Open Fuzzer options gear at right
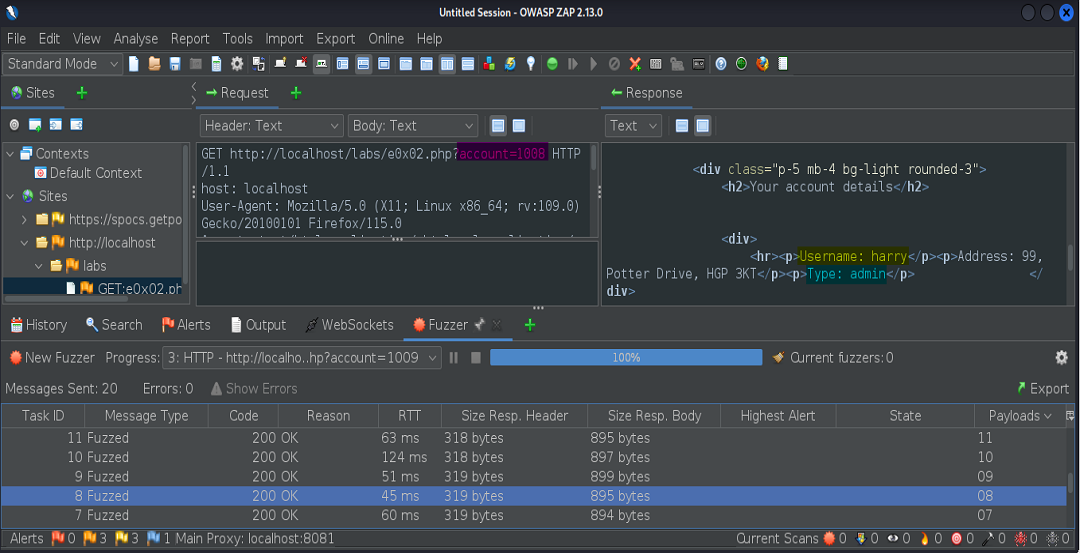Image resolution: width=1080 pixels, height=553 pixels. pyautogui.click(x=1061, y=357)
